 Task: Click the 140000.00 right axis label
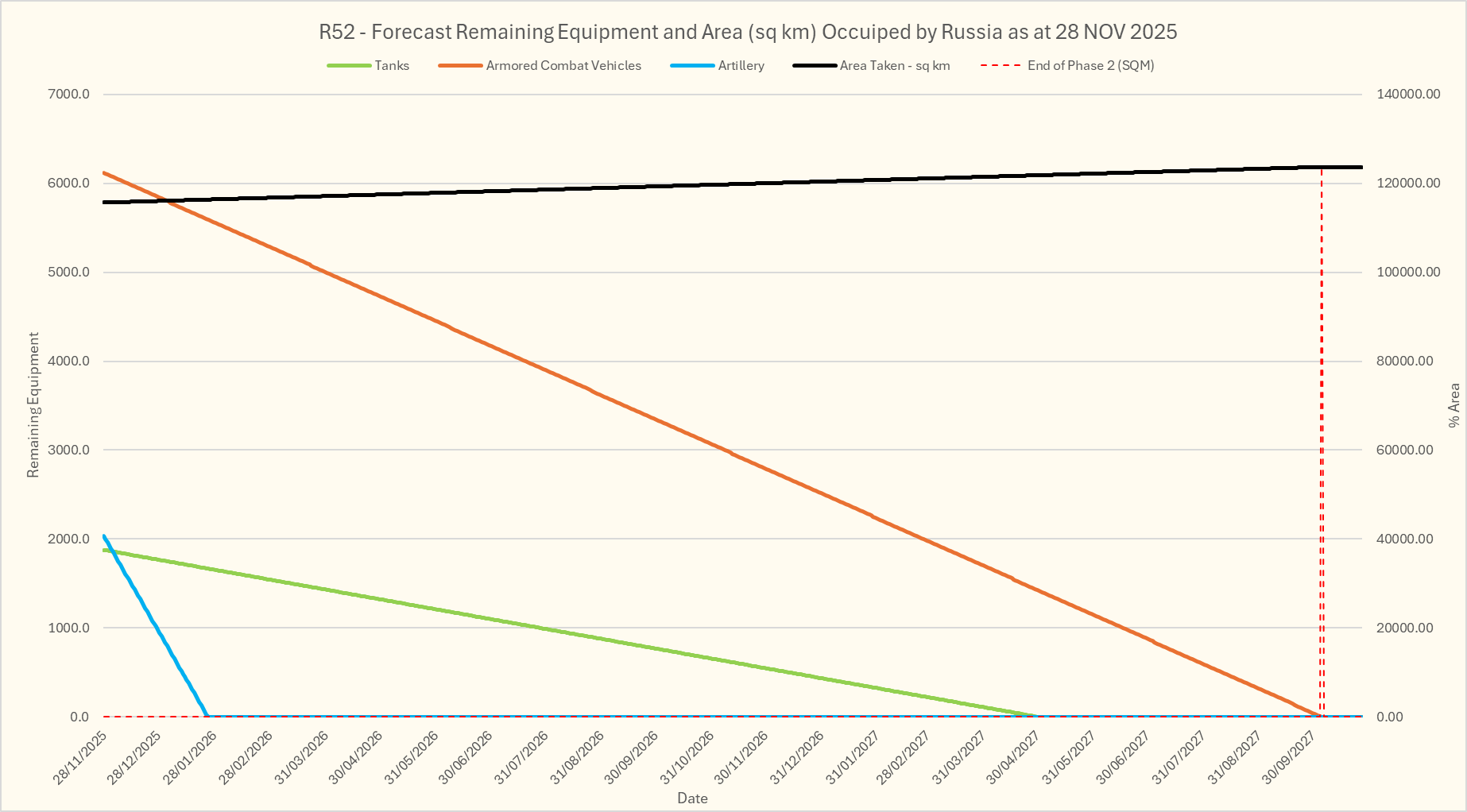[1408, 94]
